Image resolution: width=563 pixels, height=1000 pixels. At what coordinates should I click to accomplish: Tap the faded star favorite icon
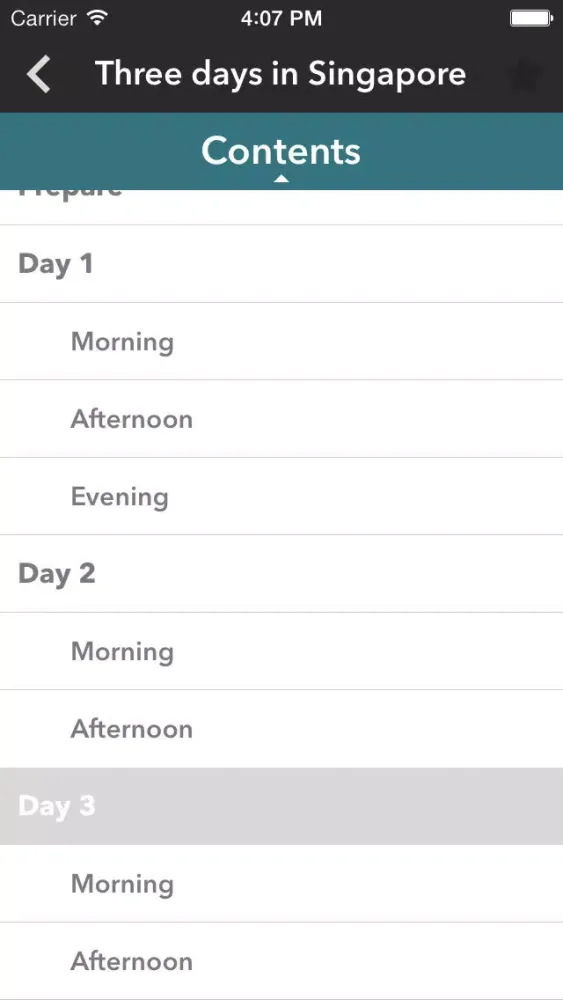click(x=524, y=75)
